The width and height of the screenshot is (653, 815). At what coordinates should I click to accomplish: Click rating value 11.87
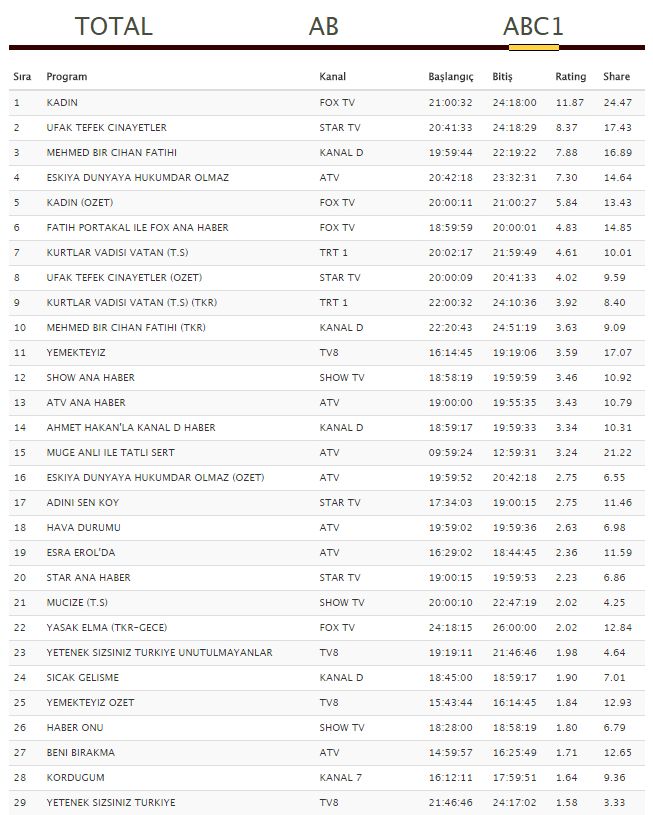pyautogui.click(x=570, y=102)
